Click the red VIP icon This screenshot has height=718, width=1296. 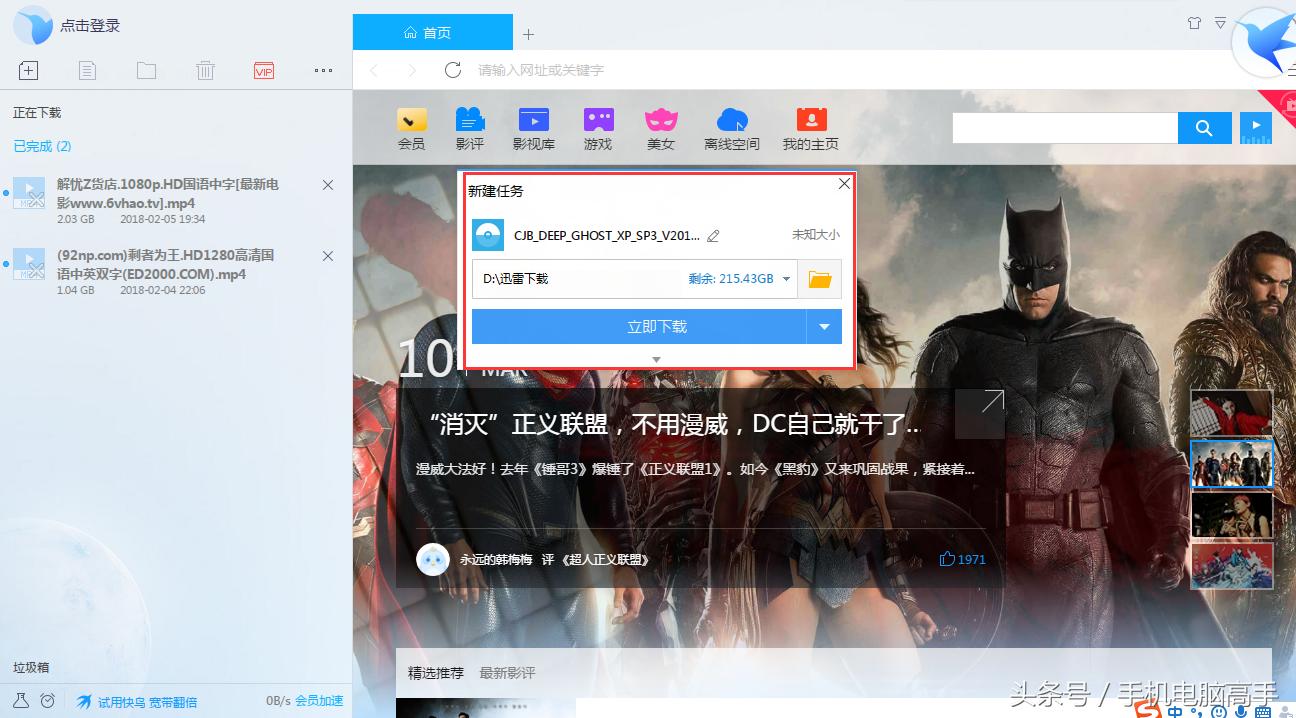[x=263, y=70]
